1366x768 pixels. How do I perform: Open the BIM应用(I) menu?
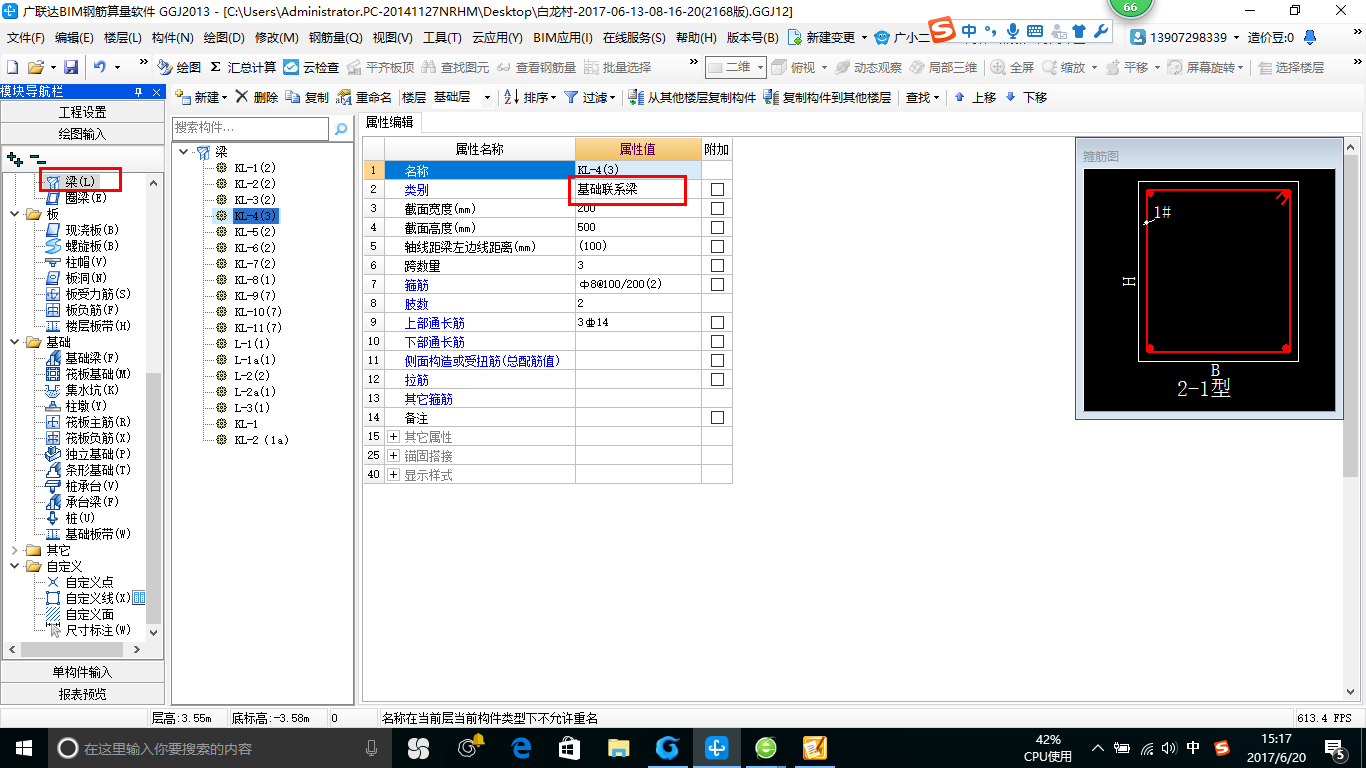pos(563,37)
